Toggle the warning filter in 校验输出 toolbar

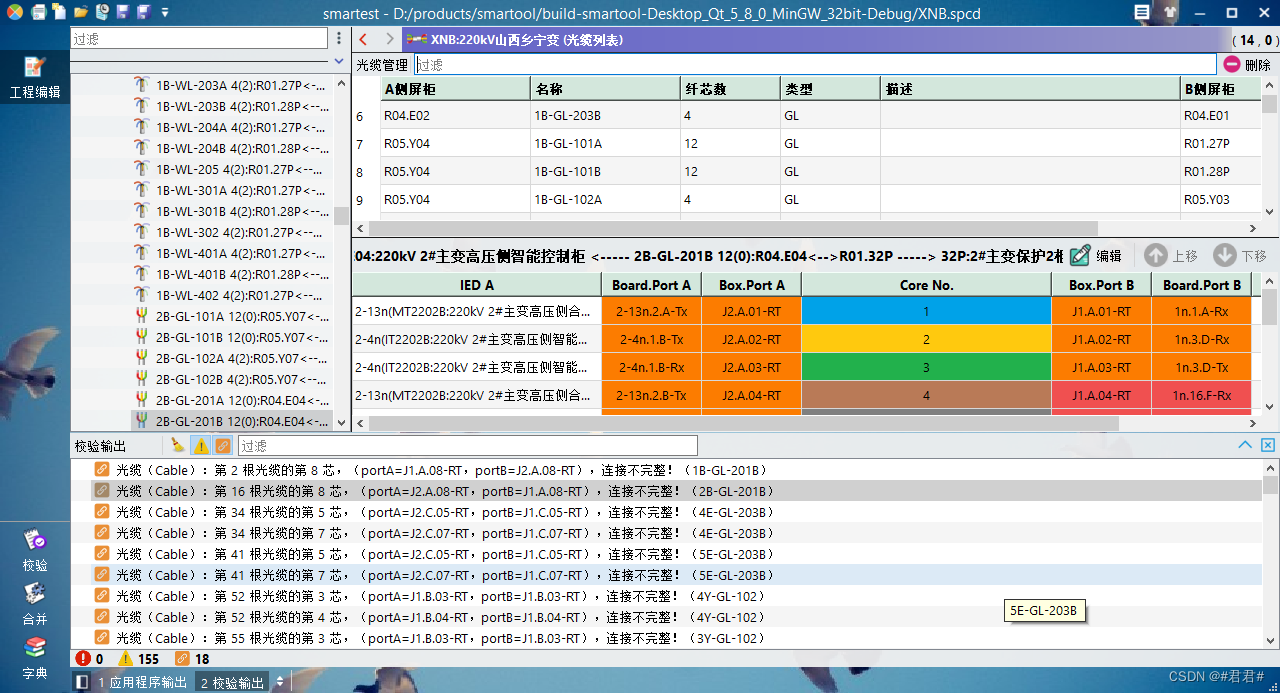click(203, 445)
